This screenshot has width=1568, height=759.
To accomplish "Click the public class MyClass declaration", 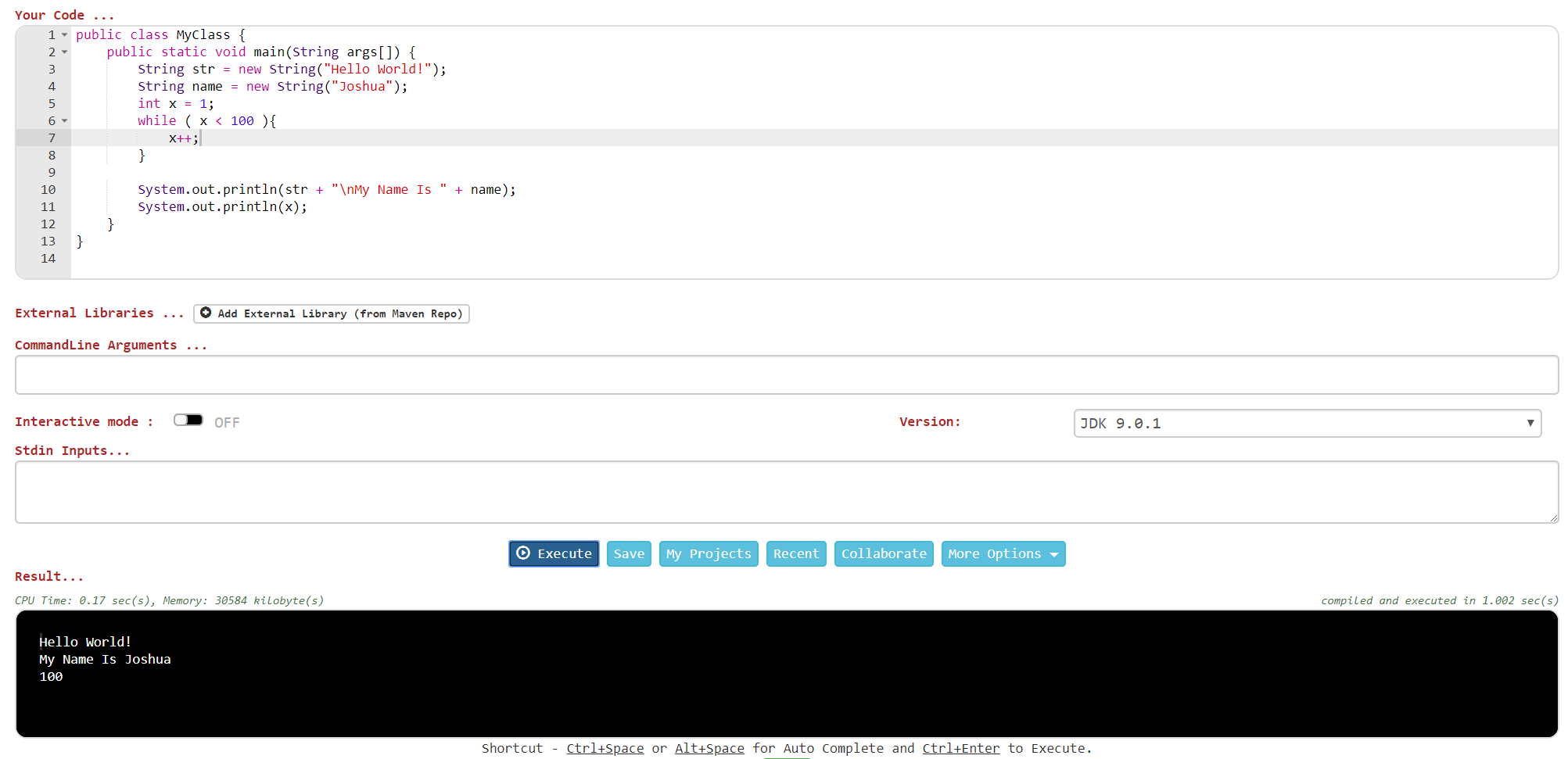I will point(160,34).
